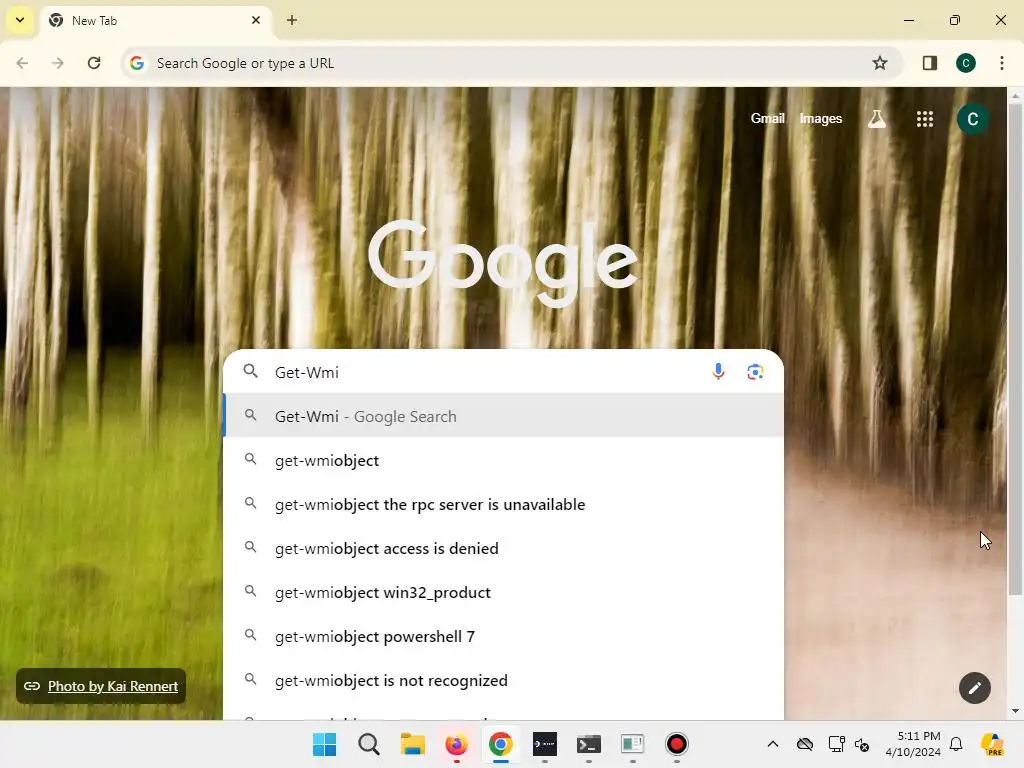Open the Photo by Kai Rennert link
Image resolution: width=1024 pixels, height=768 pixels.
pos(101,686)
